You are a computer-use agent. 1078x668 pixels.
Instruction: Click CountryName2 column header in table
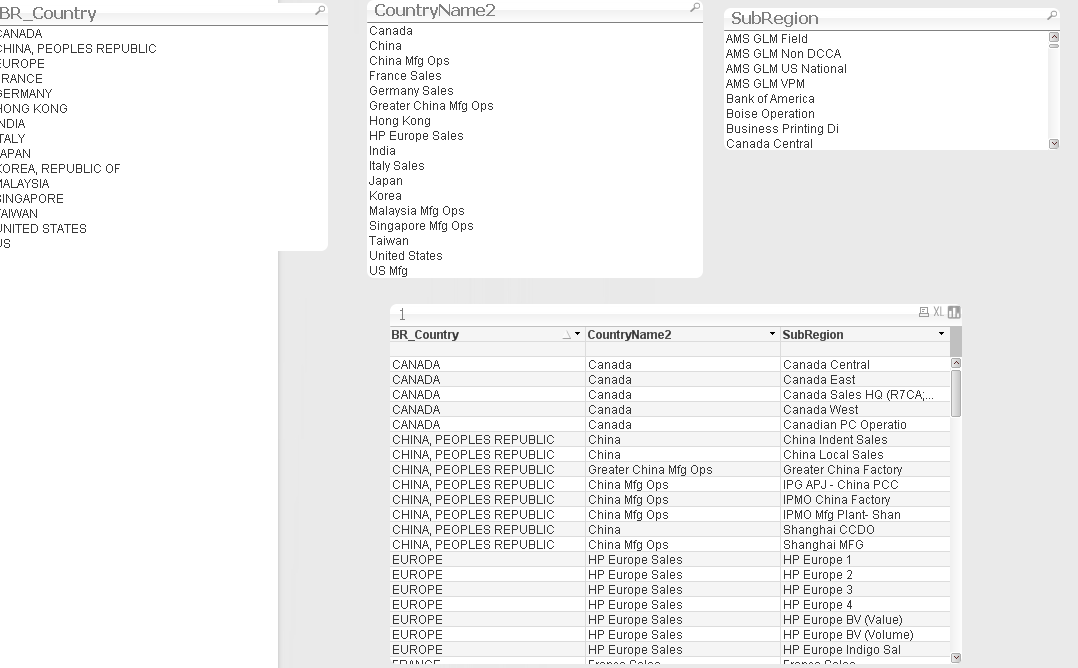(x=628, y=335)
